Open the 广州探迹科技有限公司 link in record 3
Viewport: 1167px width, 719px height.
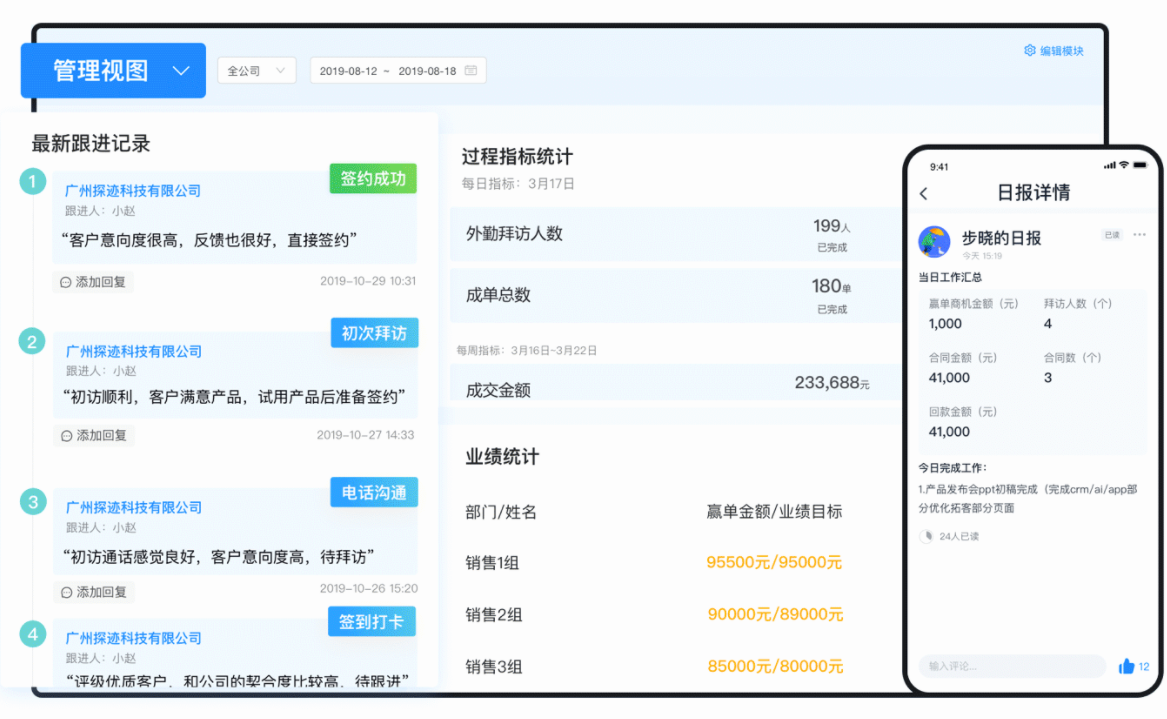134,508
